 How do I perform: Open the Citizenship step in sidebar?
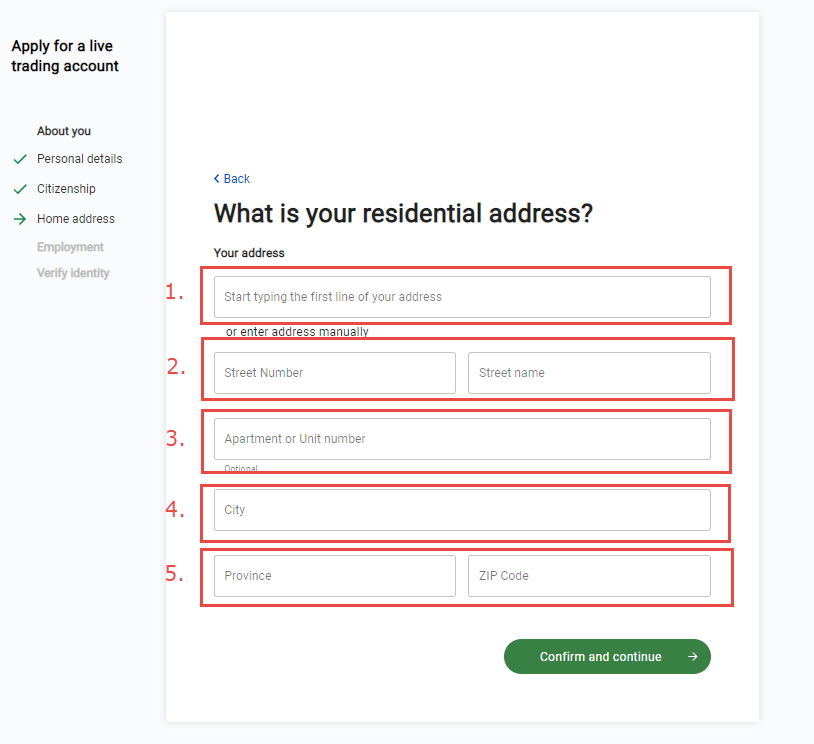click(x=66, y=189)
